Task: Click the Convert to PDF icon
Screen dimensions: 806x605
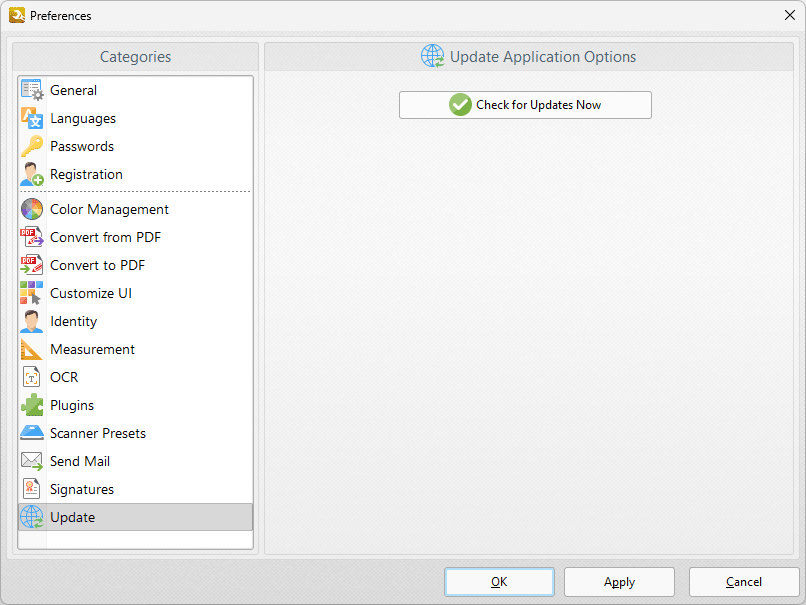Action: pyautogui.click(x=32, y=265)
